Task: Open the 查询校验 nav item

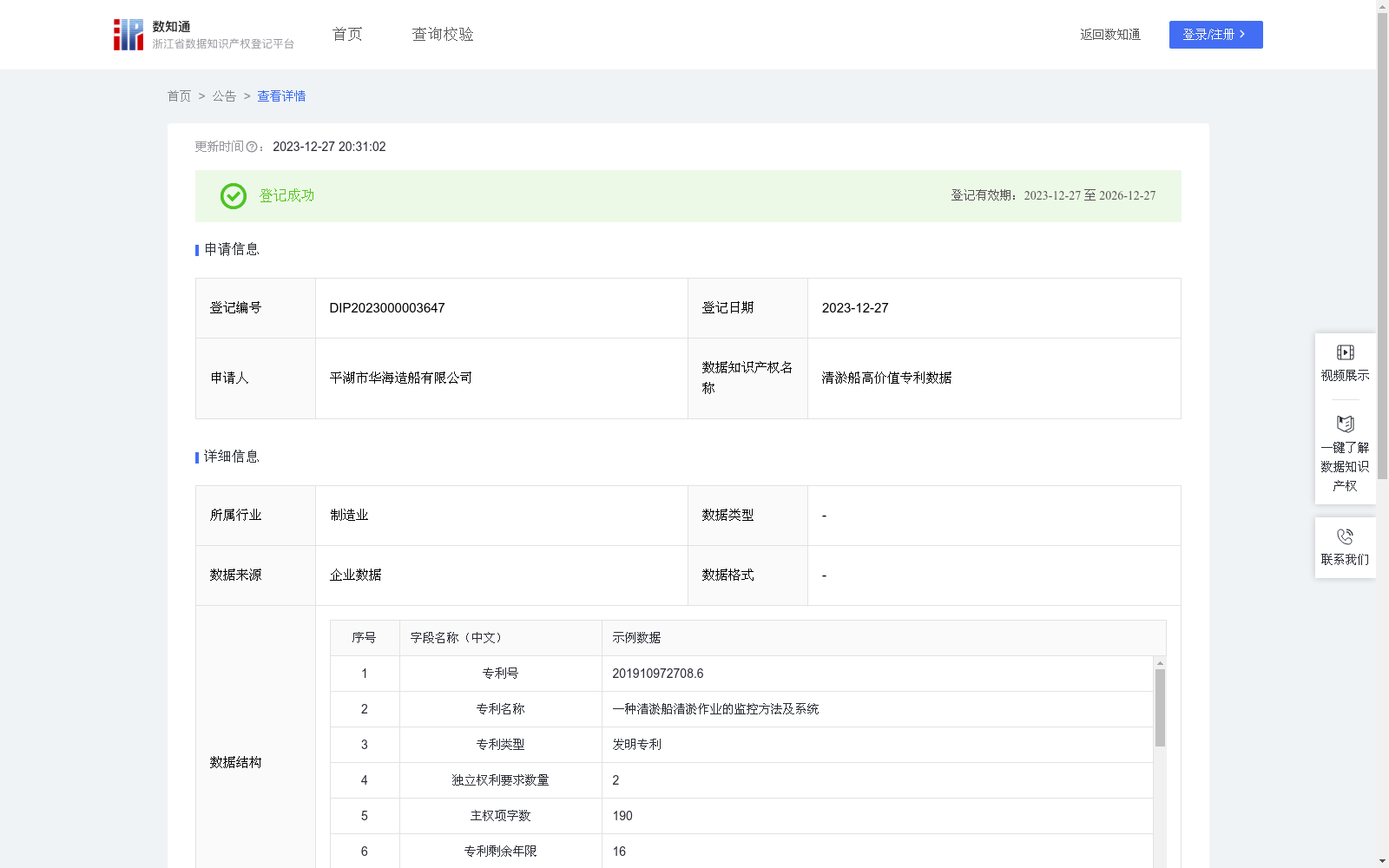Action: click(443, 35)
